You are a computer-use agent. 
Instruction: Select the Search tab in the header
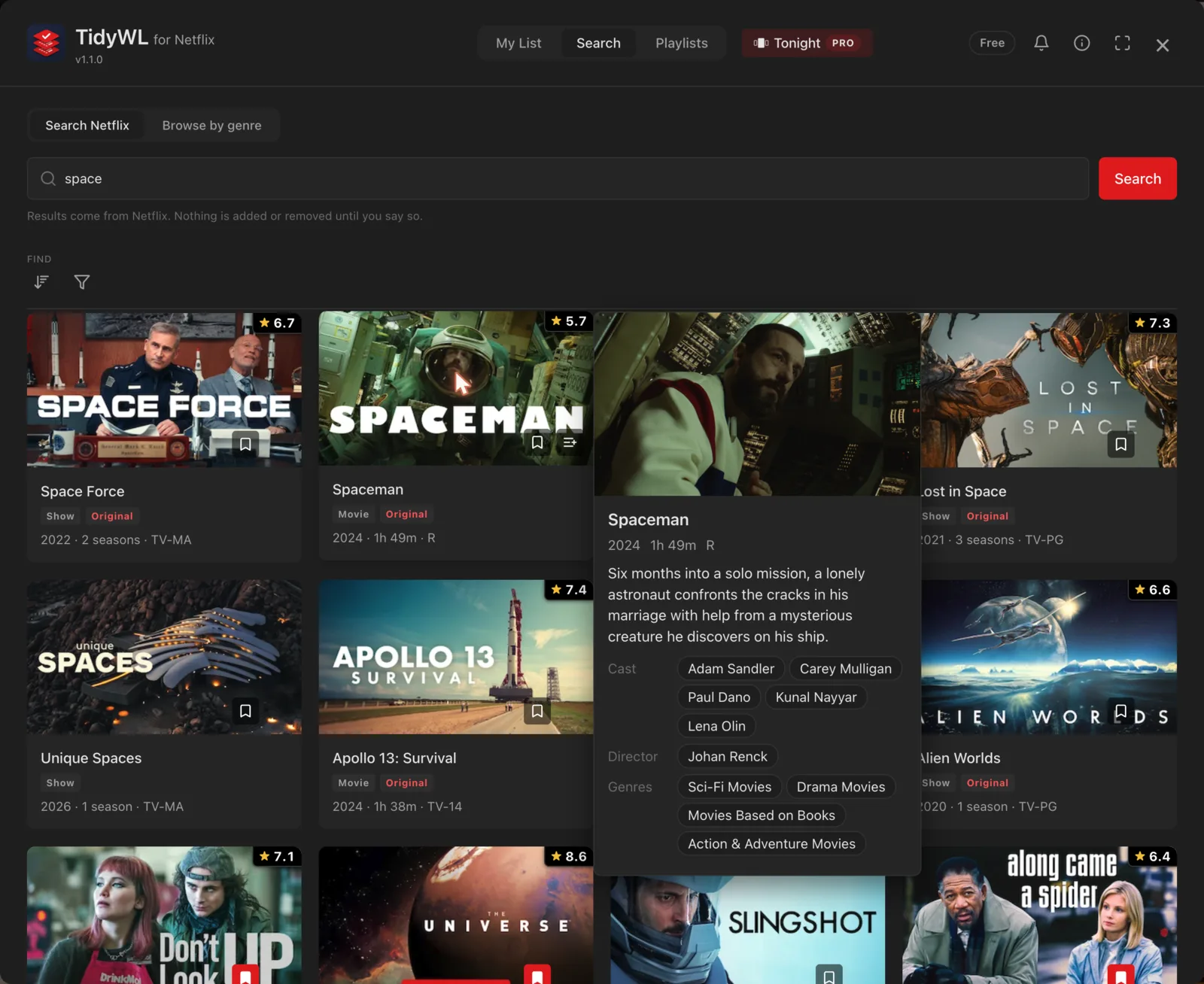[598, 43]
